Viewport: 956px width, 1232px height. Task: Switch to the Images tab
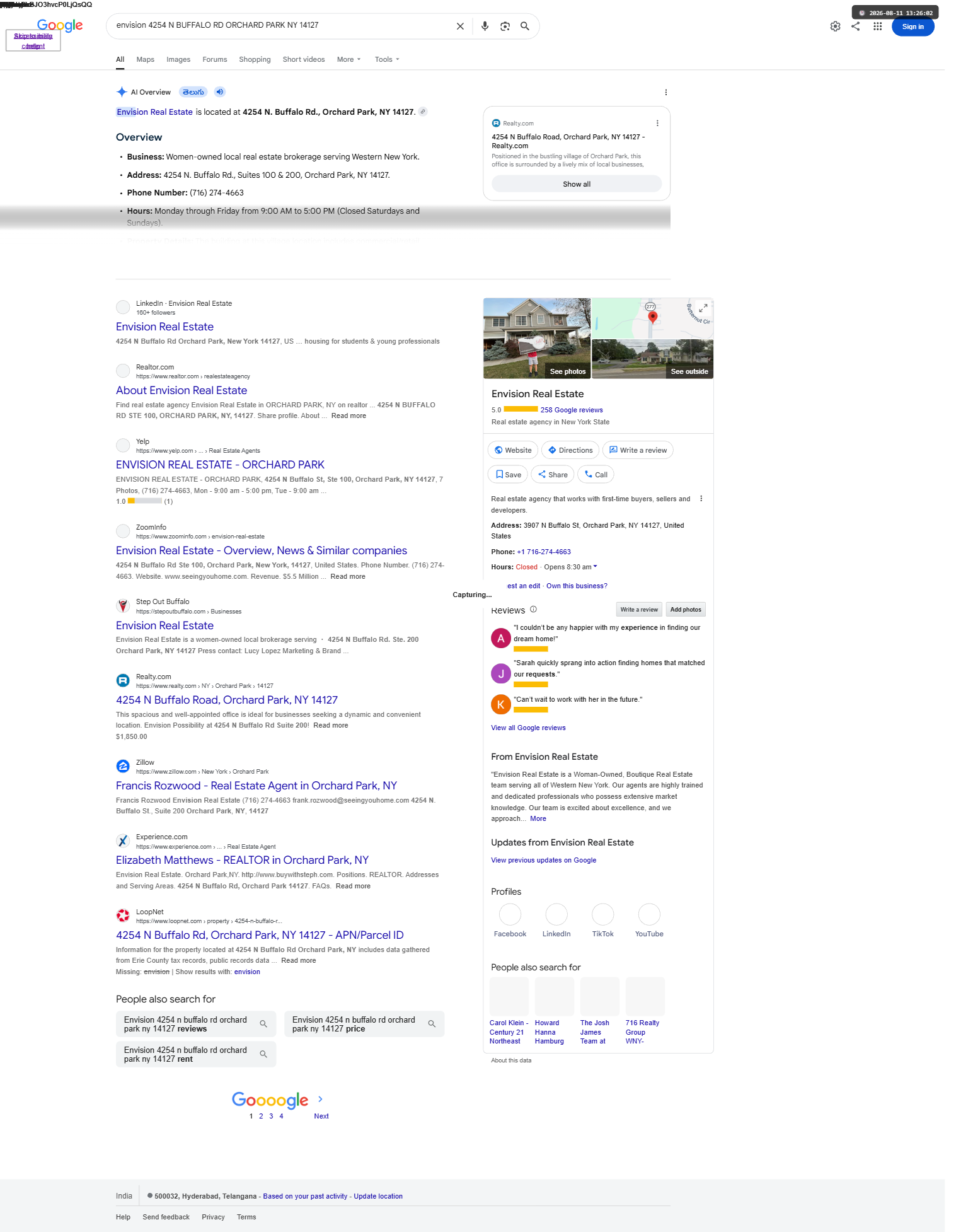(x=178, y=59)
